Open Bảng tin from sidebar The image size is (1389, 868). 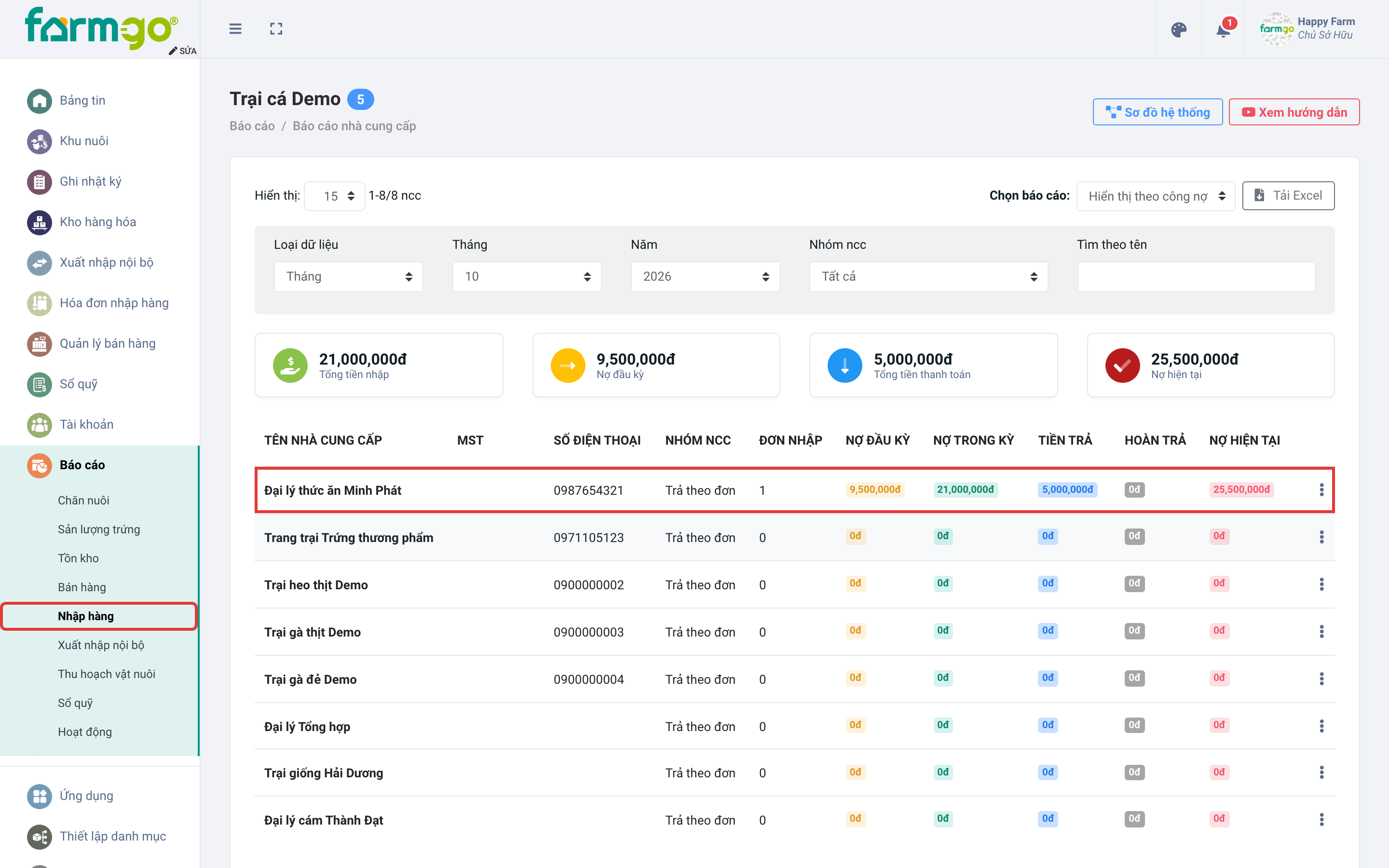pos(67,100)
